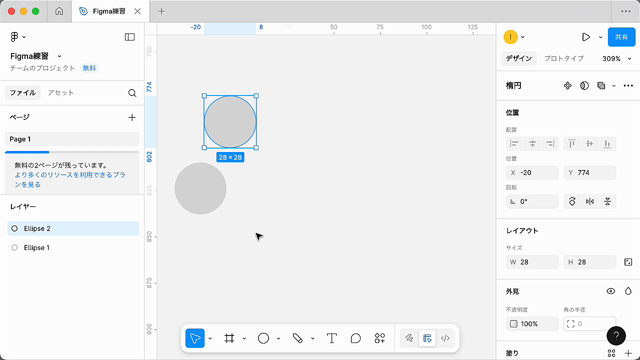Open the Figma main menu logo

click(x=14, y=37)
